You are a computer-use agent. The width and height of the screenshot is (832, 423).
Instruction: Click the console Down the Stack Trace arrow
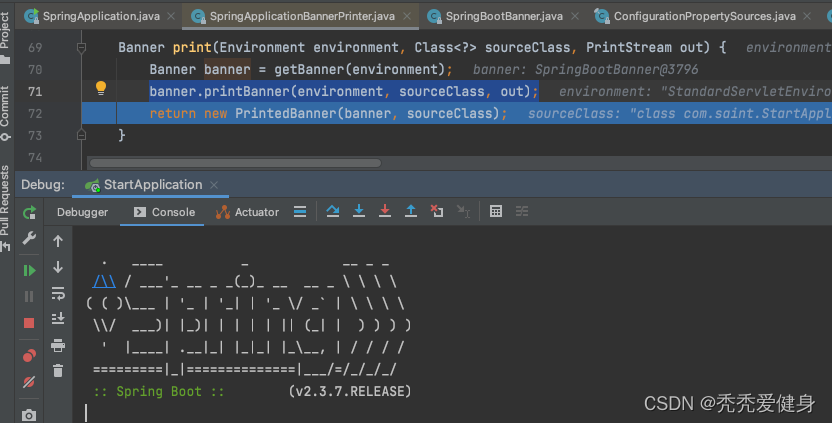[x=58, y=267]
